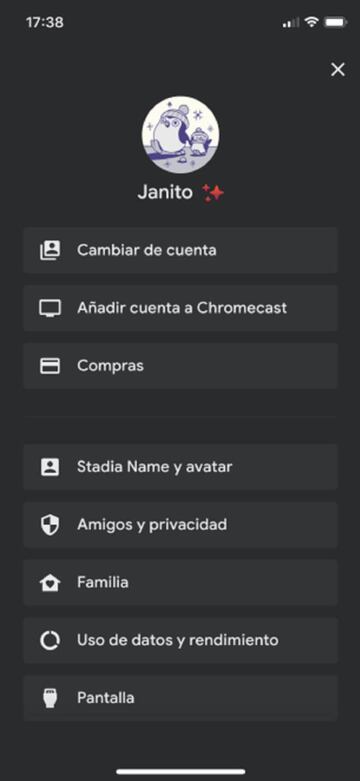Select Añadir cuenta a Chromecast
Viewport: 360px width, 781px height.
(180, 308)
